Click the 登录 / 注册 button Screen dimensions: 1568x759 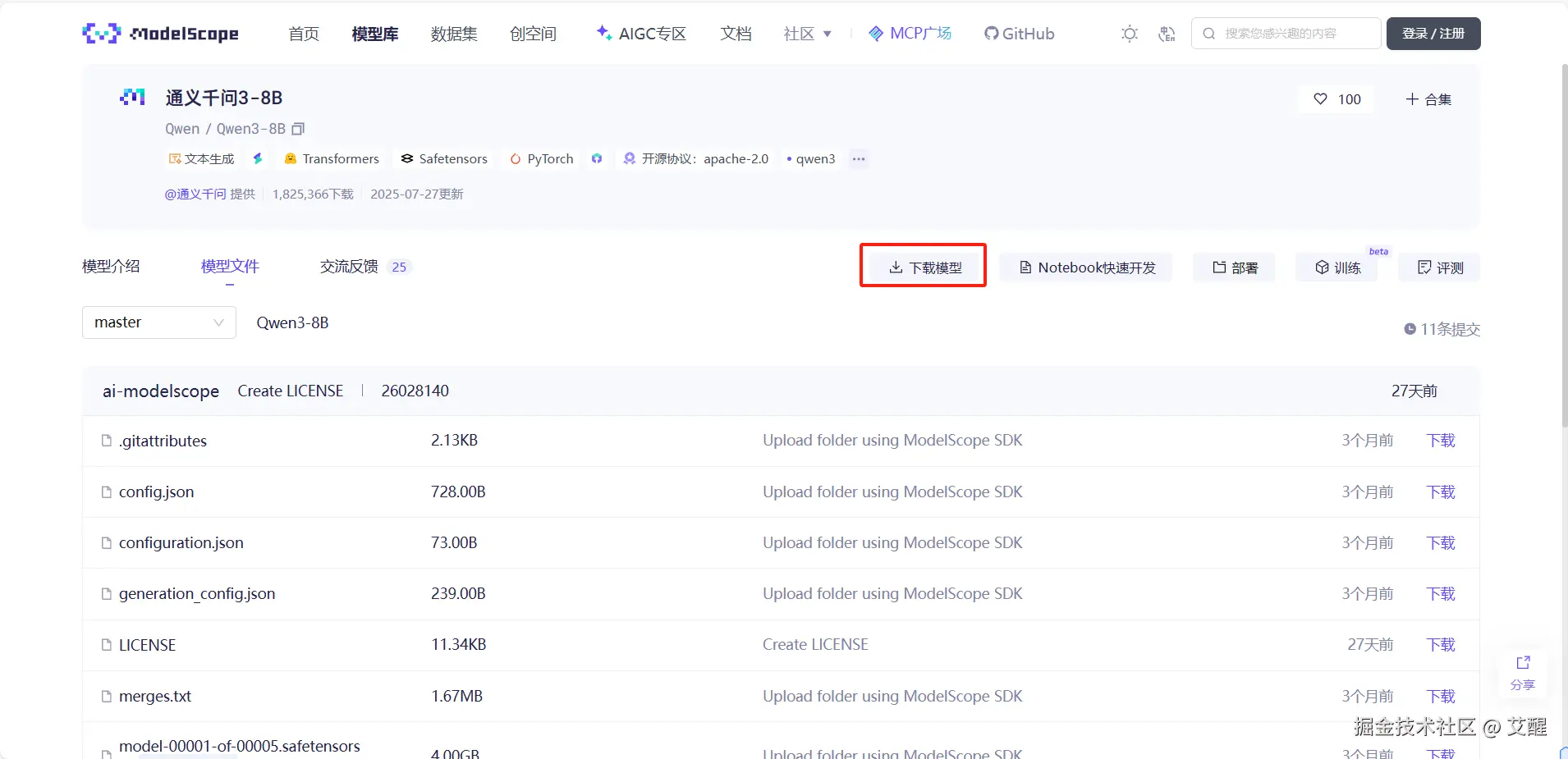pos(1433,34)
